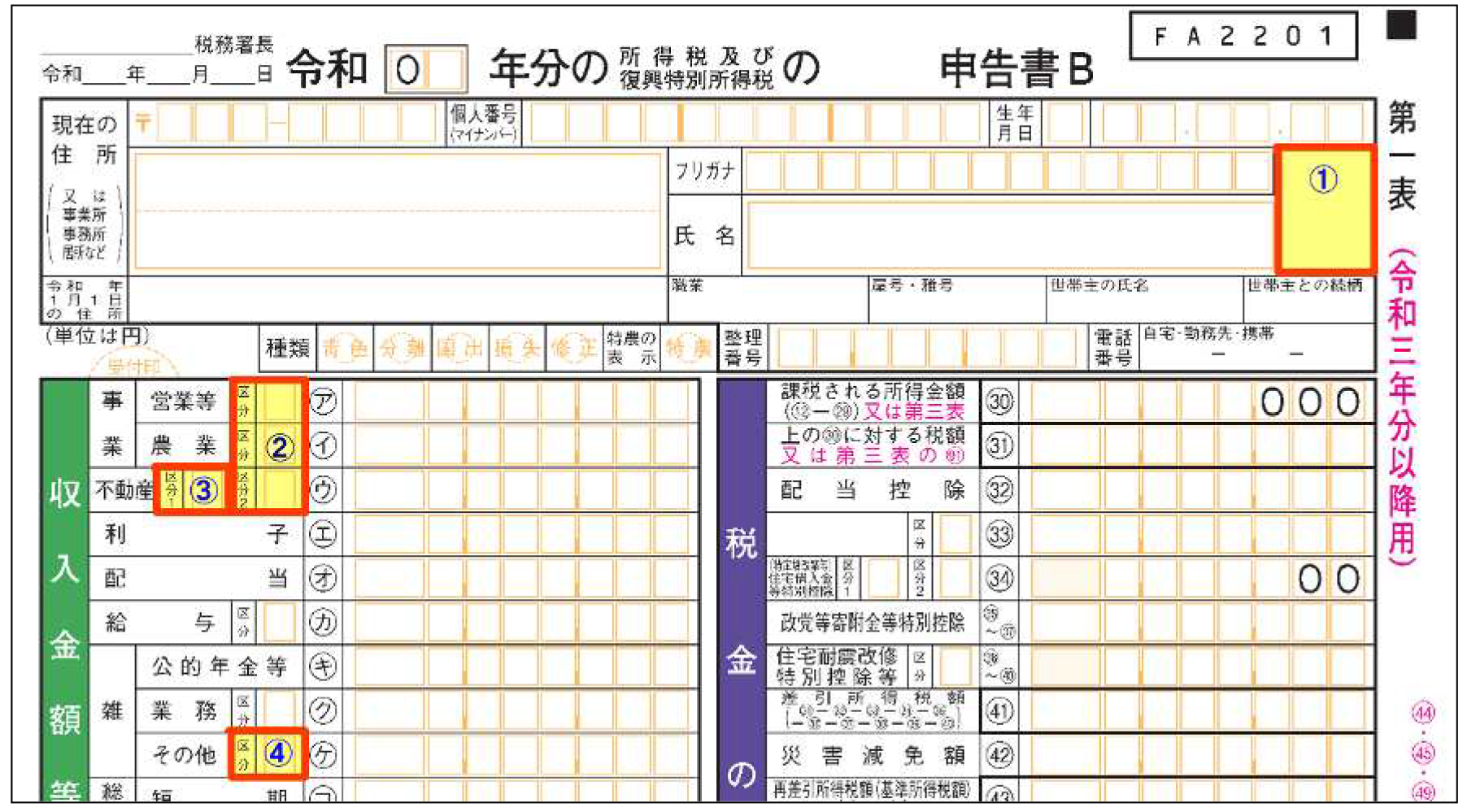Click the 区分1 box in row ㉞

(x=882, y=578)
